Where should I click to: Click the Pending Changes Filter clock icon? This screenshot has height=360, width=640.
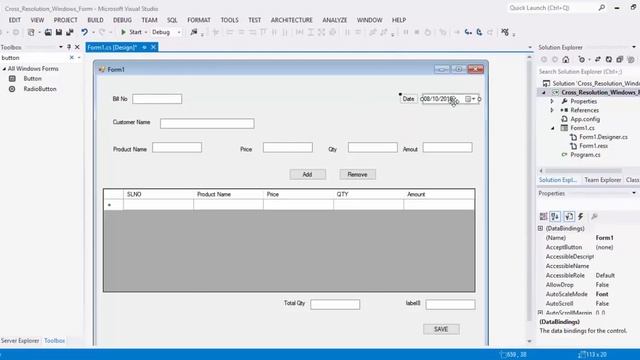(581, 60)
